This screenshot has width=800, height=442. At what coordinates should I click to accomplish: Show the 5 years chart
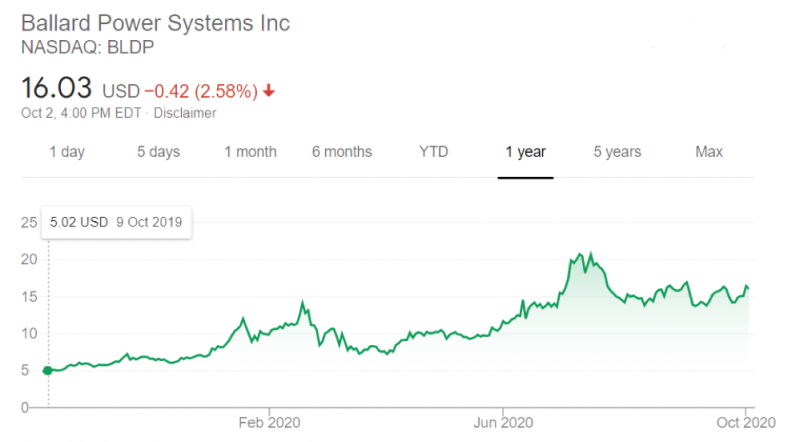tap(617, 152)
